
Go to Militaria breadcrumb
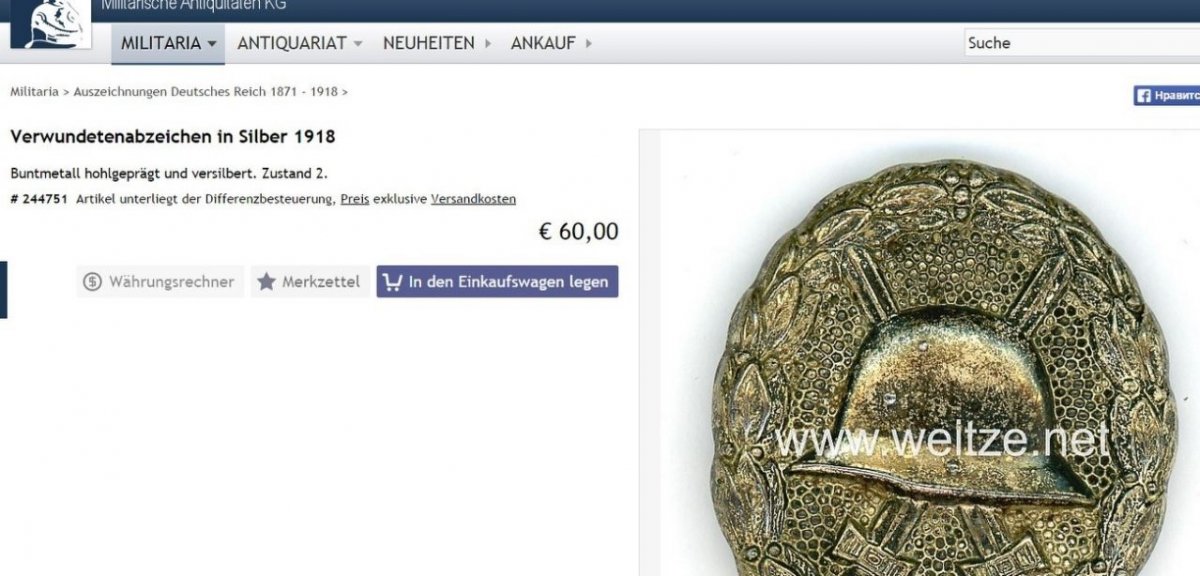point(34,92)
